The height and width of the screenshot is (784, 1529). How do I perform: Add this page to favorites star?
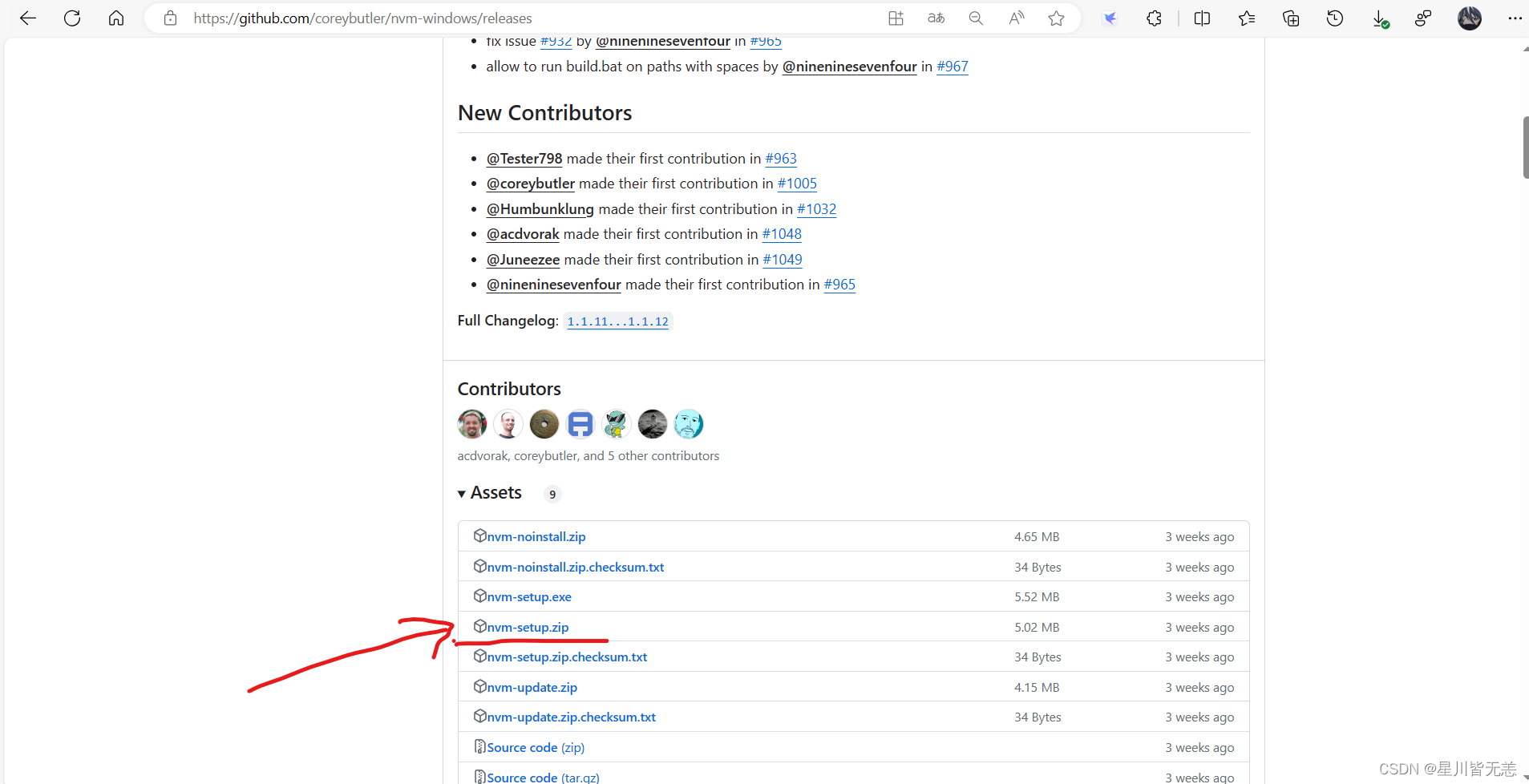(x=1056, y=18)
